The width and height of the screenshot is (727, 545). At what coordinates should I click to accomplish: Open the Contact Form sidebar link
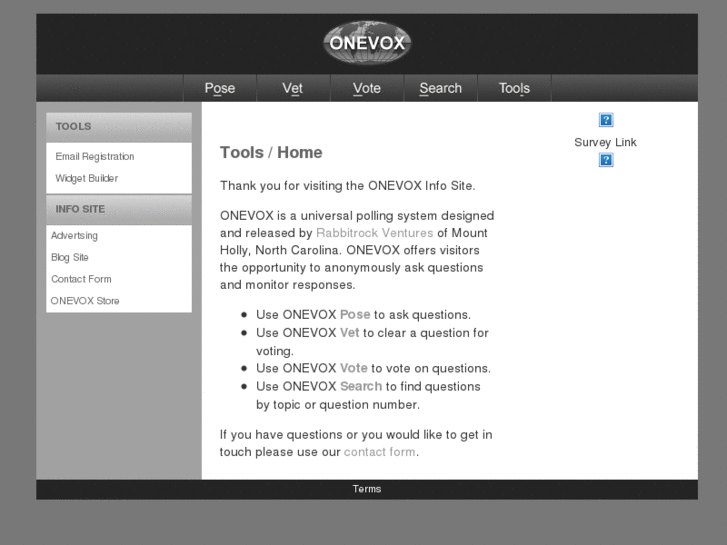click(81, 279)
